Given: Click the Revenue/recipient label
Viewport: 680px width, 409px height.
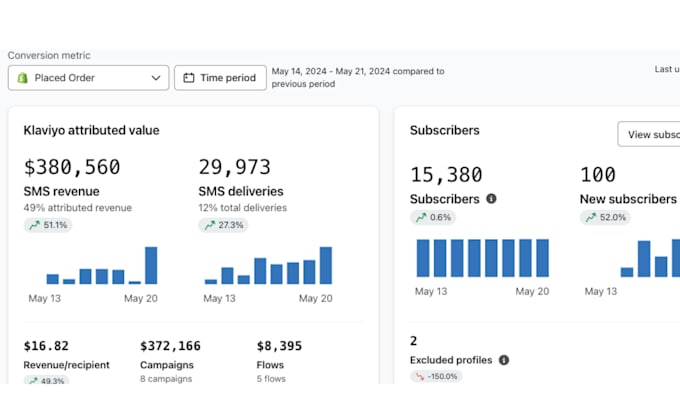Looking at the screenshot, I should tap(67, 365).
